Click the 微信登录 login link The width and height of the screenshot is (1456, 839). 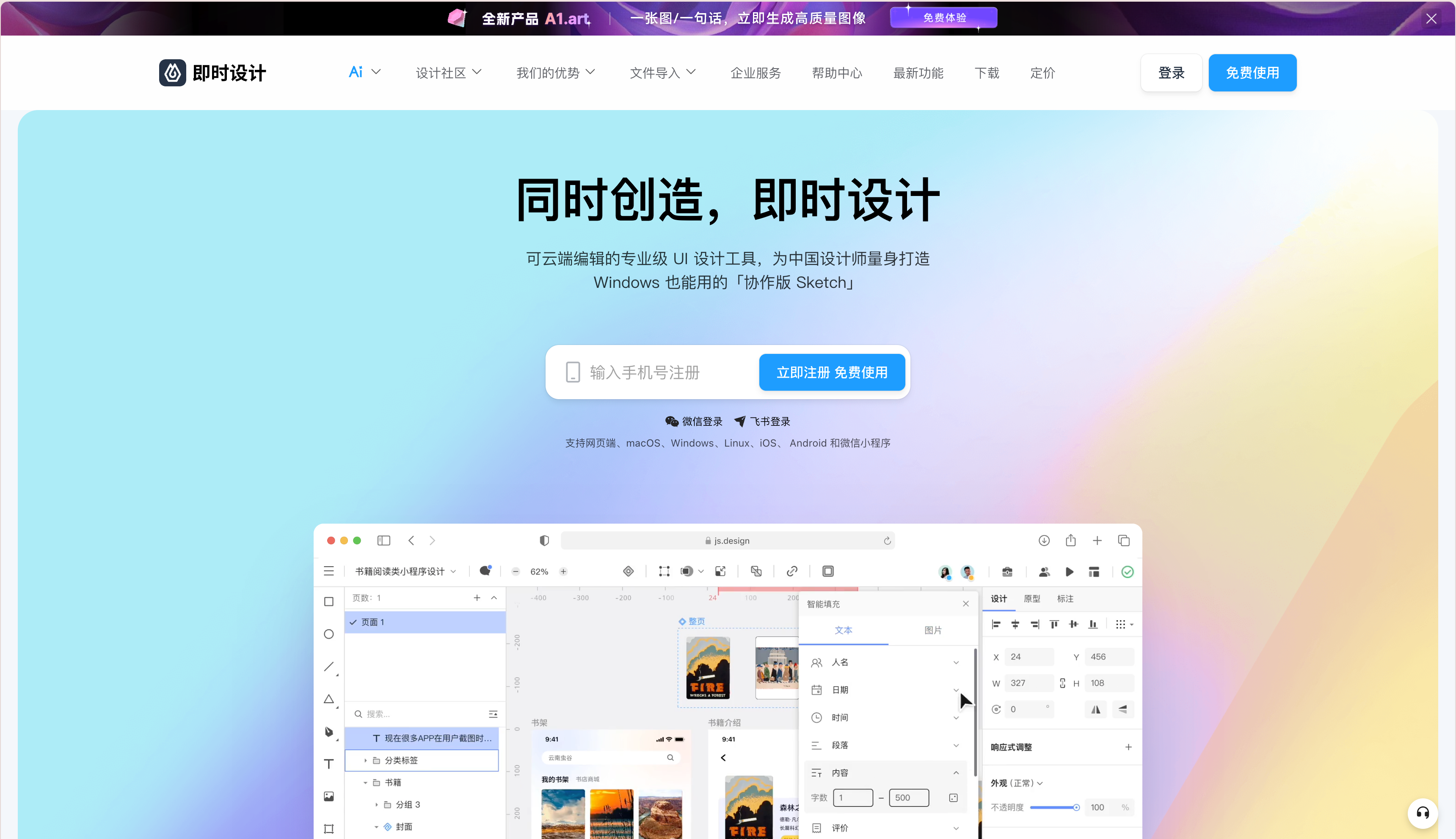pyautogui.click(x=693, y=421)
